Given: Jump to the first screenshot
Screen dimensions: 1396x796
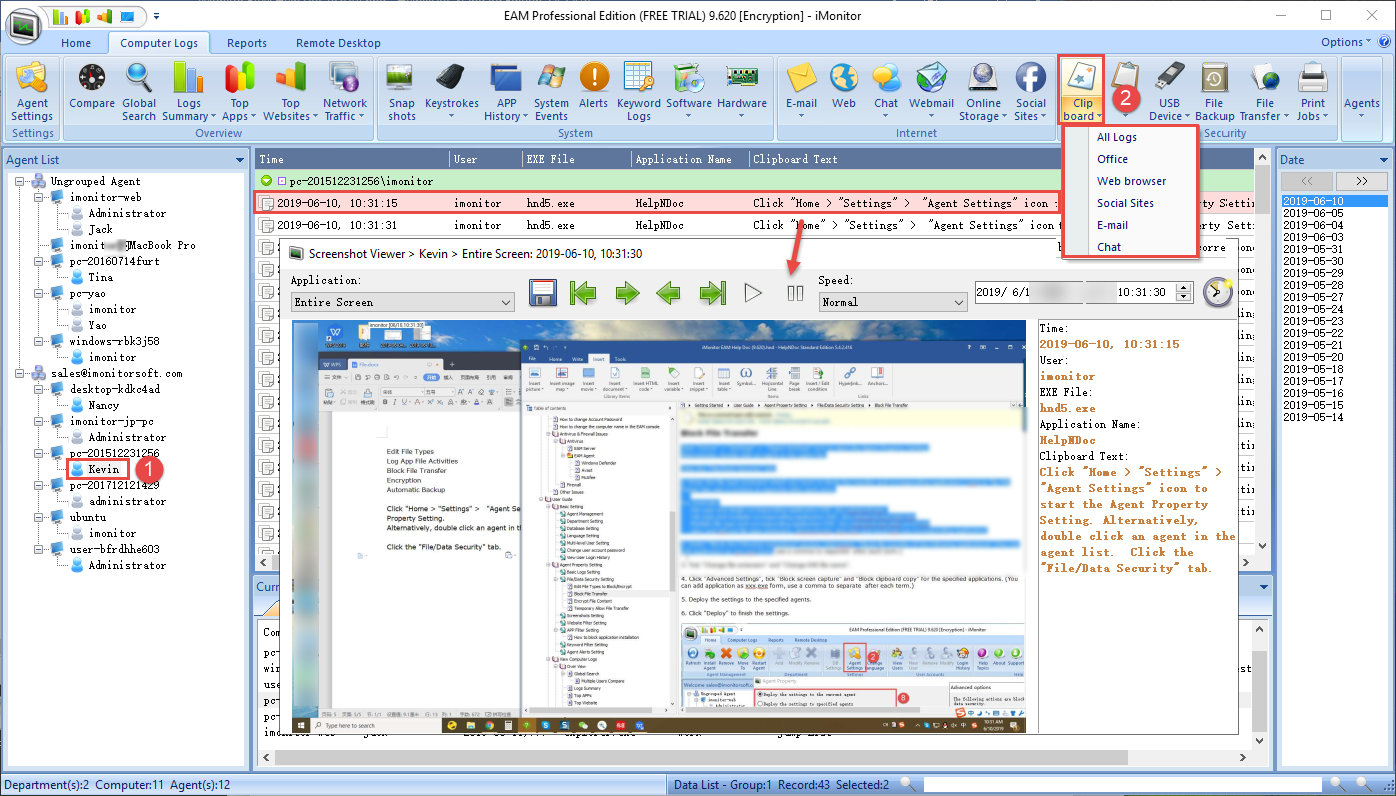Looking at the screenshot, I should [584, 293].
